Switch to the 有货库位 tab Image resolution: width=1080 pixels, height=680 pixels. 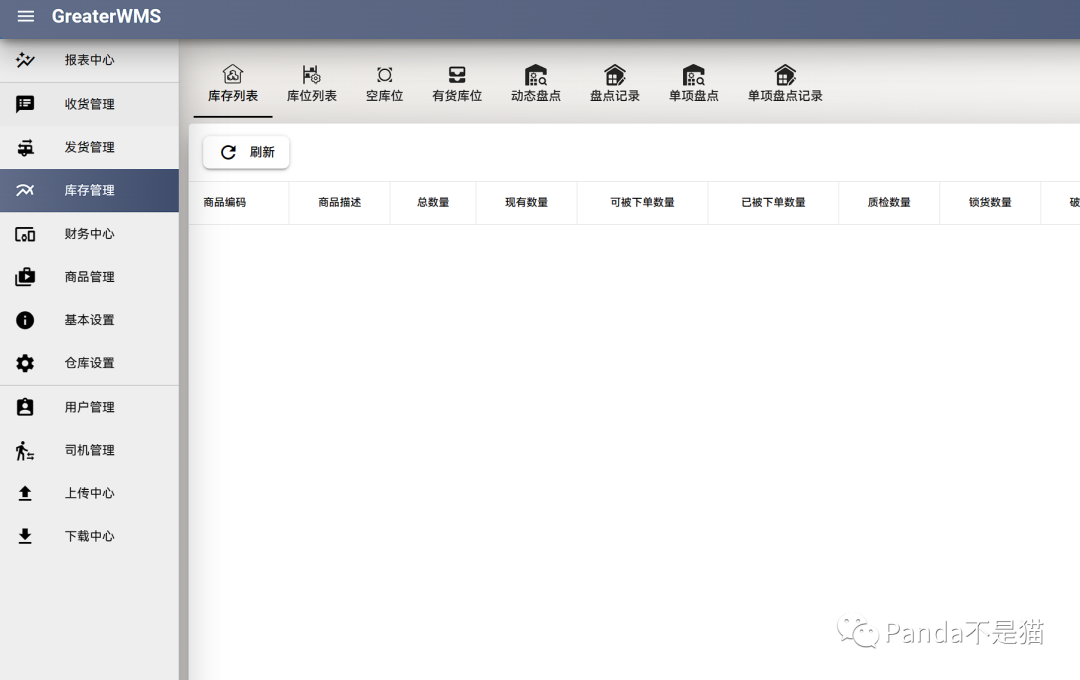pyautogui.click(x=457, y=83)
